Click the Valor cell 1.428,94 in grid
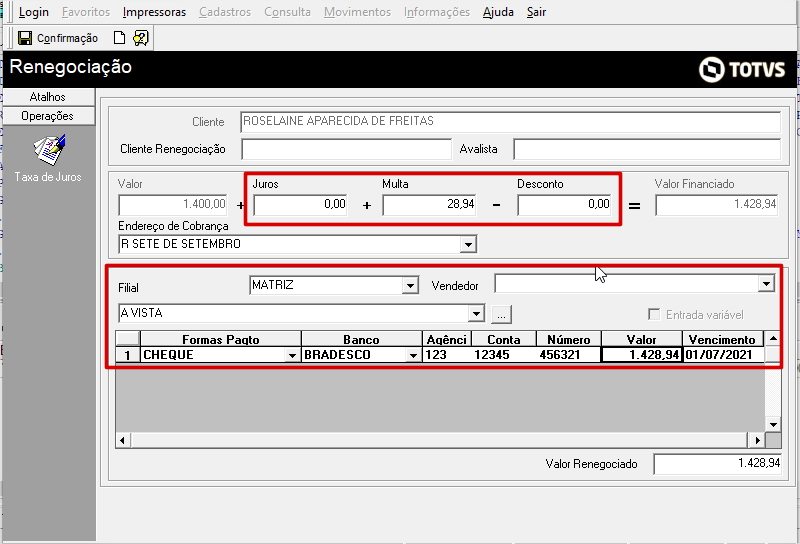Screen dimensions: 800x544 [642, 355]
